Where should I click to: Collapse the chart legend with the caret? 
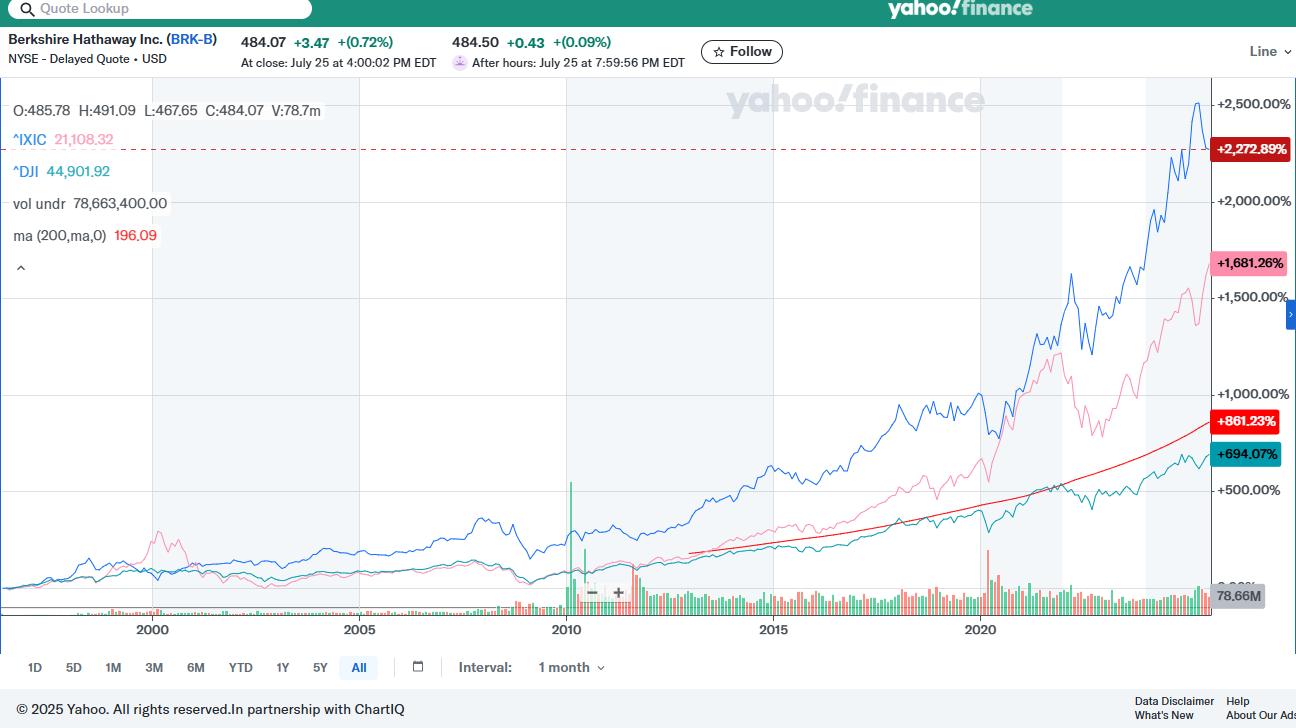21,268
